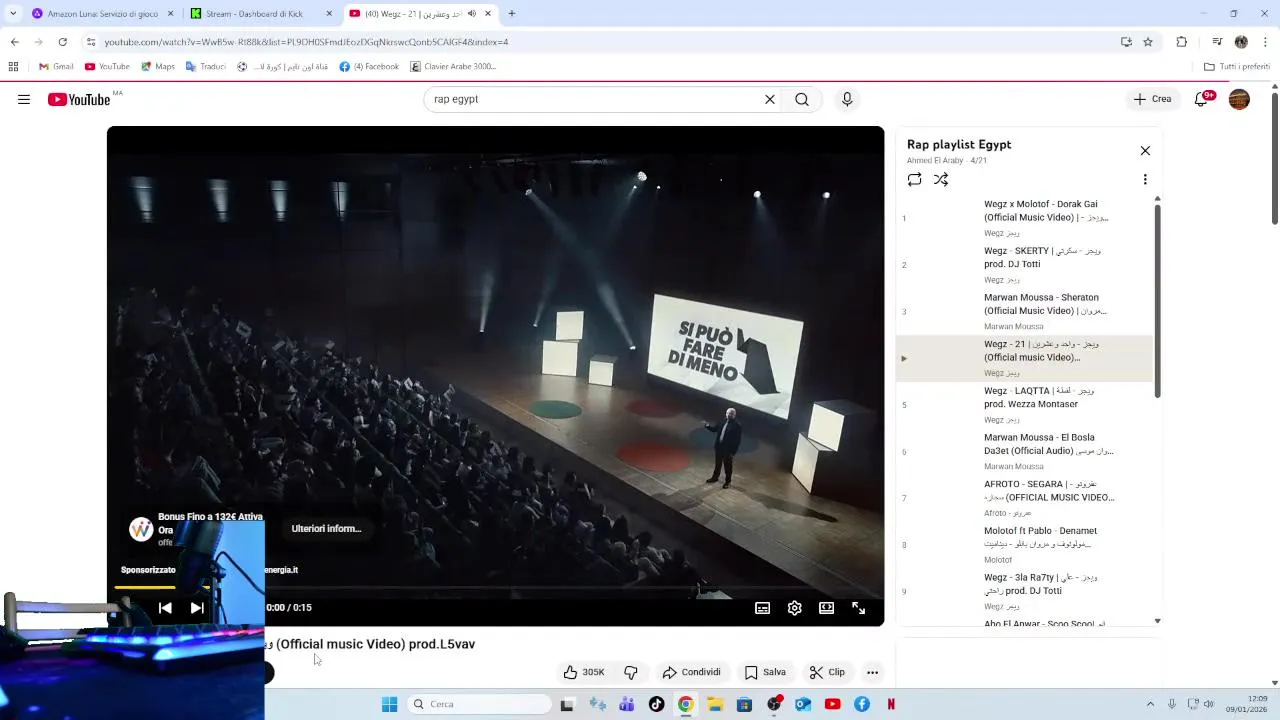Open player settings gear
Viewport: 1280px width, 720px height.
click(x=794, y=607)
